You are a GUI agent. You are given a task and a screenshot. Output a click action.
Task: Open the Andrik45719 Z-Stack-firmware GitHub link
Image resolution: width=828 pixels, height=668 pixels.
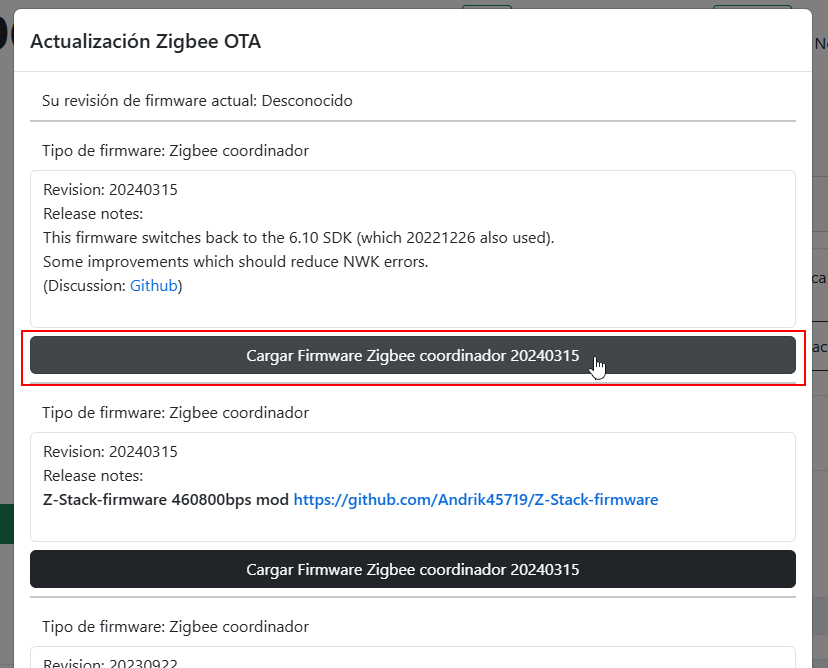[x=475, y=499]
